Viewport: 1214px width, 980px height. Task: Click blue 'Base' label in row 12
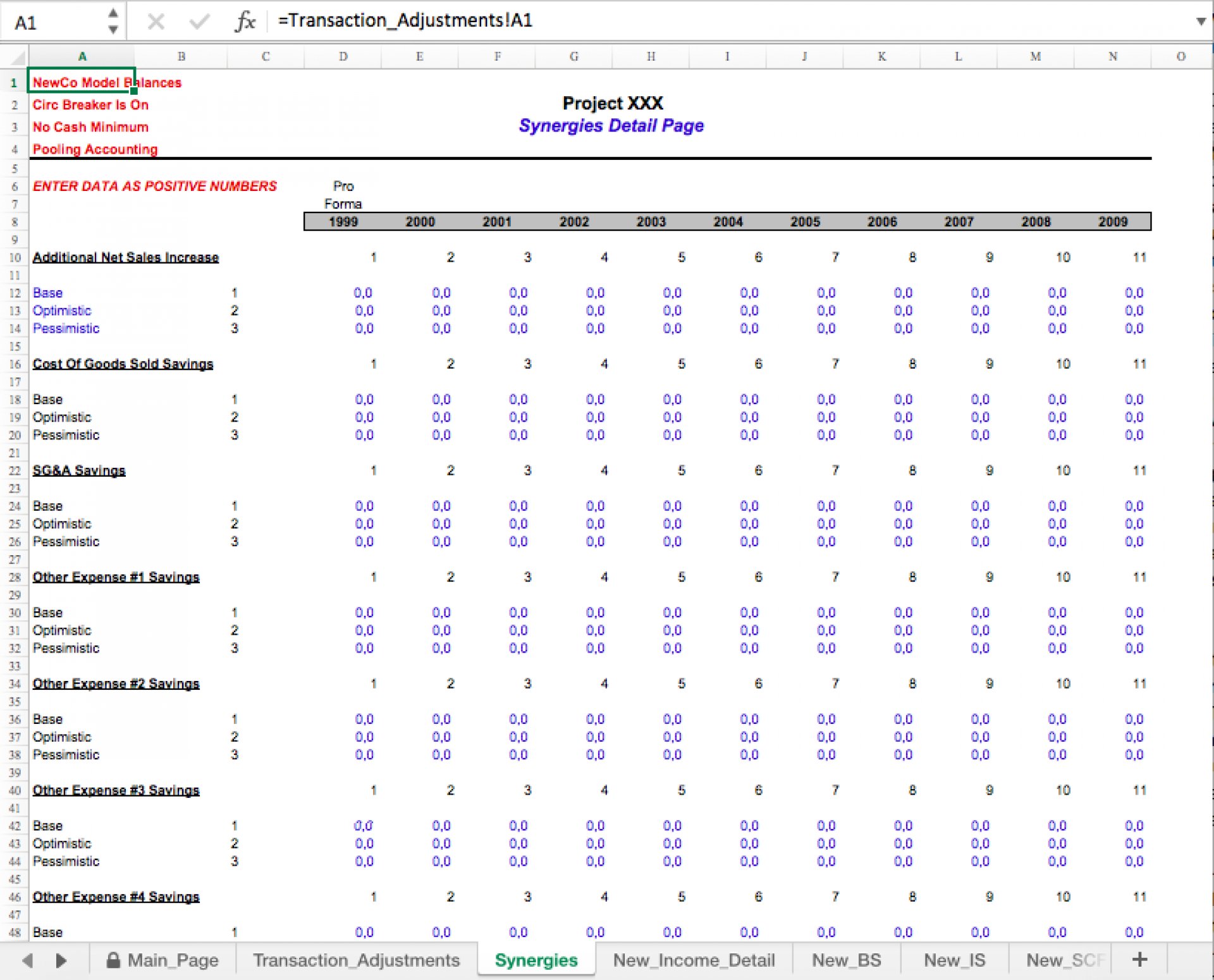click(x=47, y=293)
